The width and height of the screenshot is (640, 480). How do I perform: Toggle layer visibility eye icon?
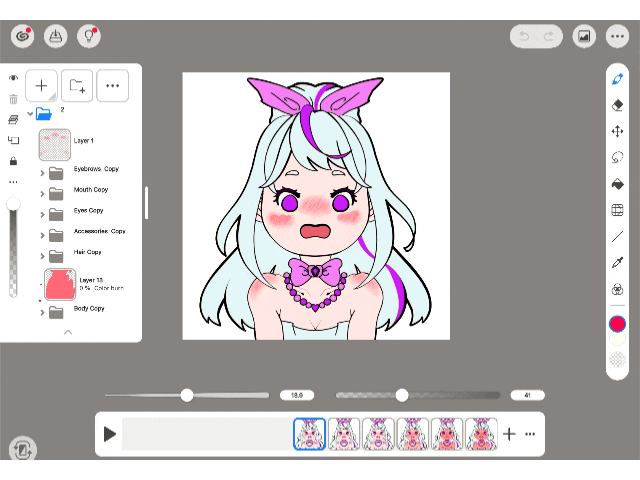pyautogui.click(x=13, y=78)
